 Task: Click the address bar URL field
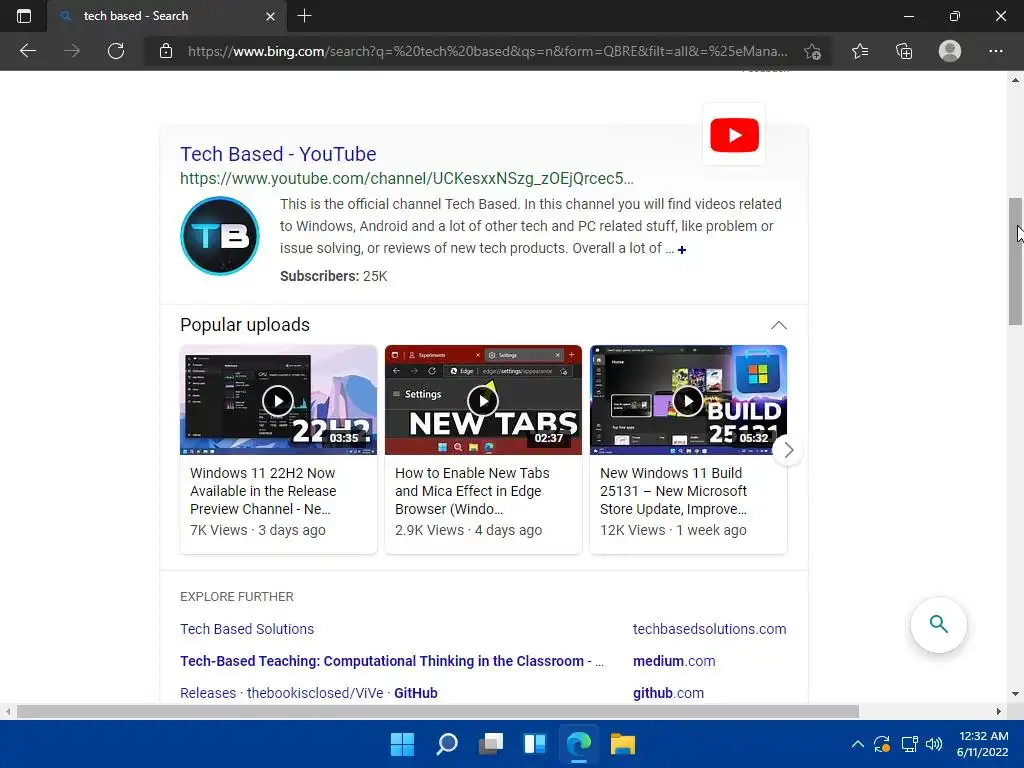coord(487,51)
